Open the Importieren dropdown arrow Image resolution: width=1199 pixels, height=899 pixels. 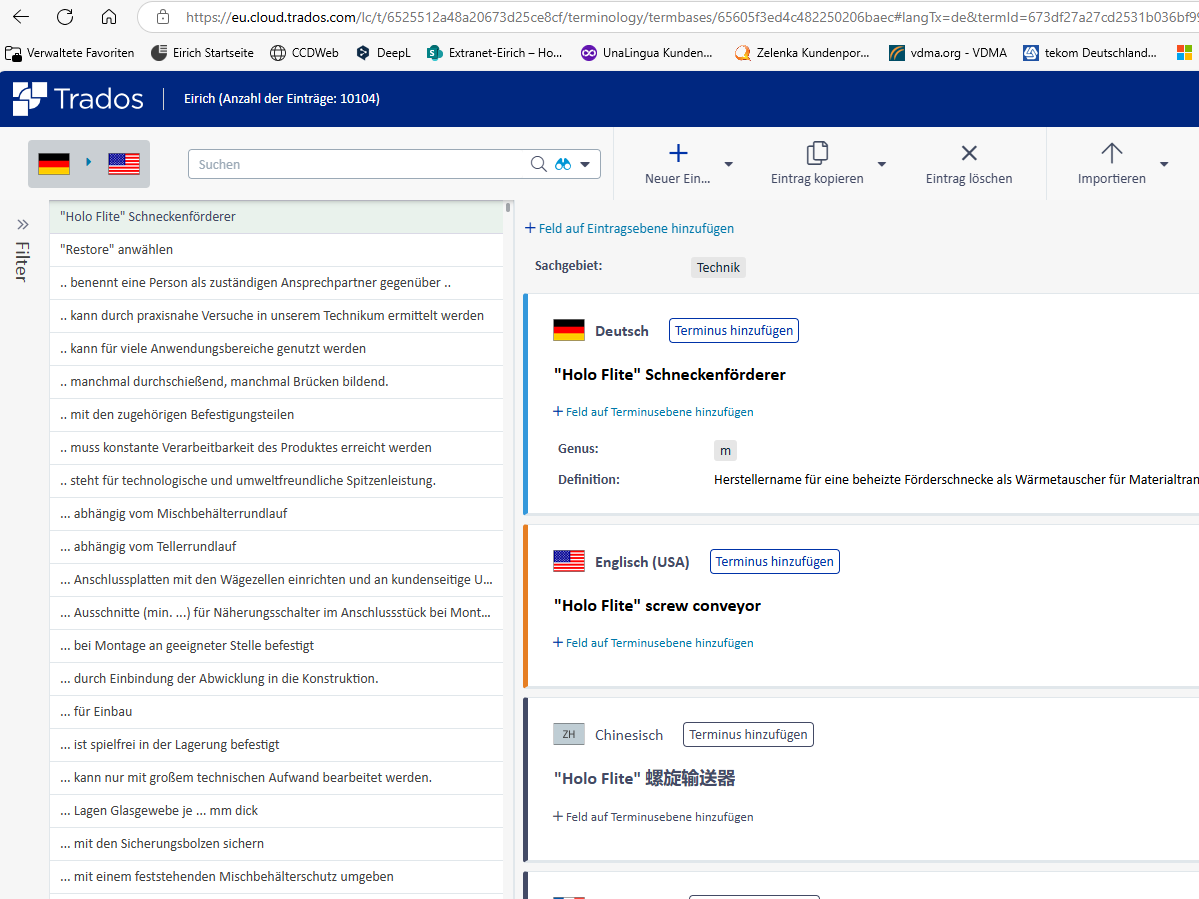1164,164
